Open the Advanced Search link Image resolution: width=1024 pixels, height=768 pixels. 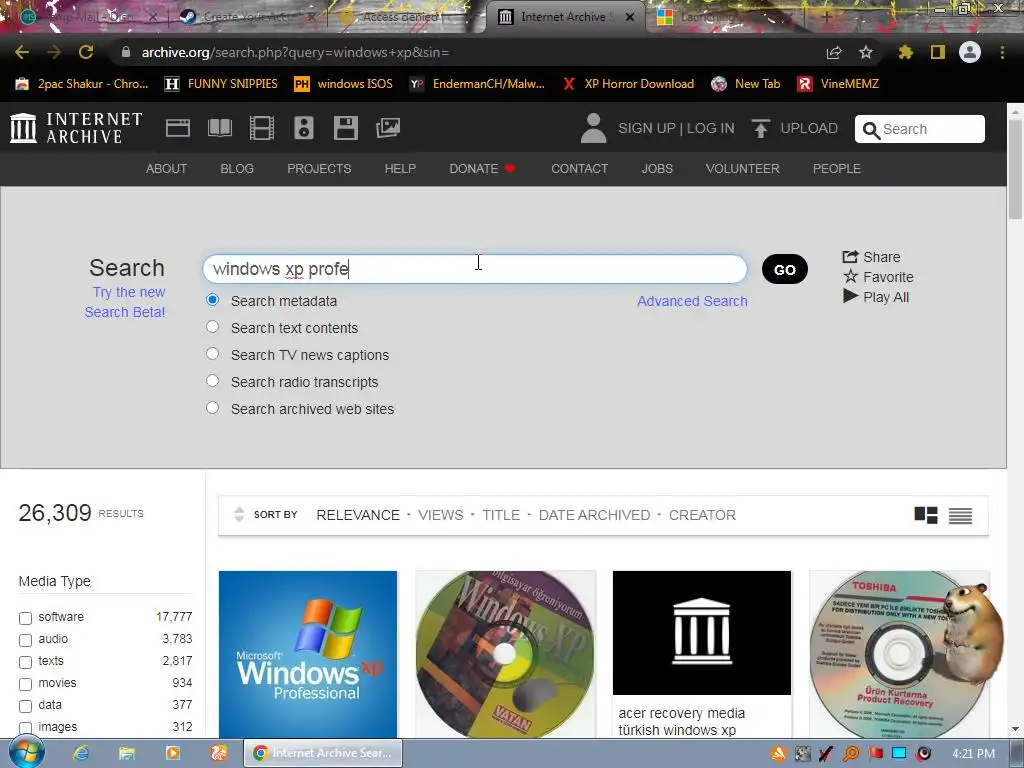[x=692, y=301]
